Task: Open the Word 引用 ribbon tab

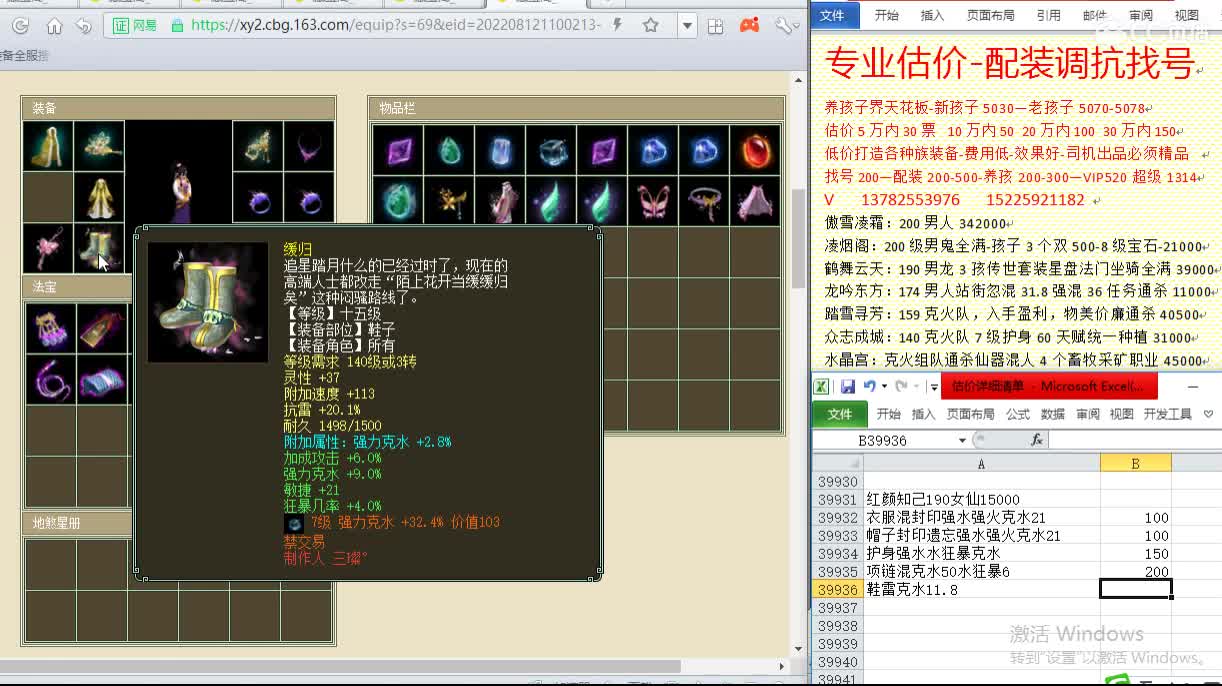Action: pos(1048,15)
